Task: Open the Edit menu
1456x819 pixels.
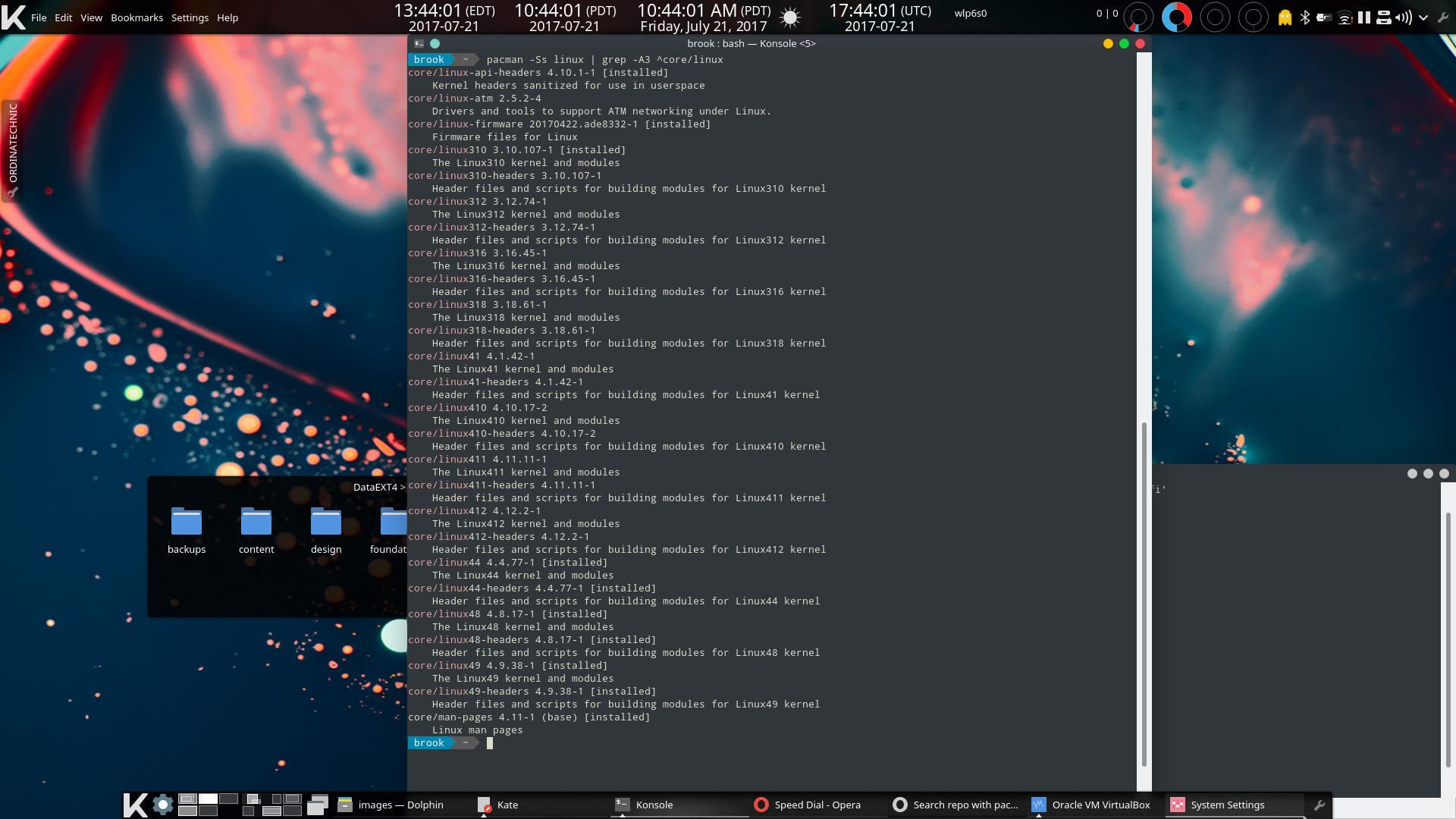Action: coord(64,17)
